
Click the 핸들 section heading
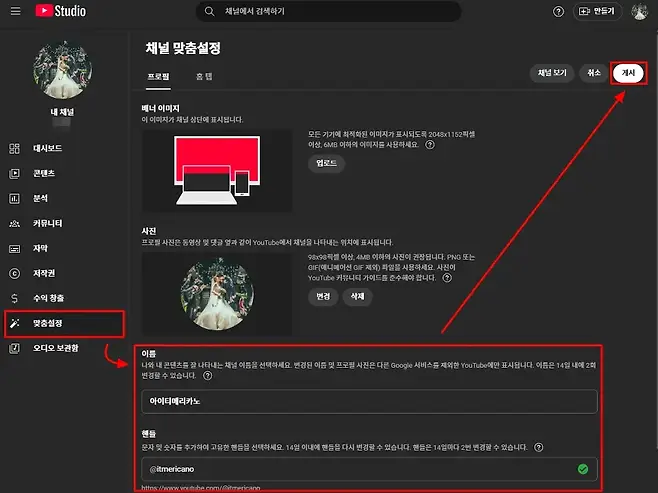149,434
